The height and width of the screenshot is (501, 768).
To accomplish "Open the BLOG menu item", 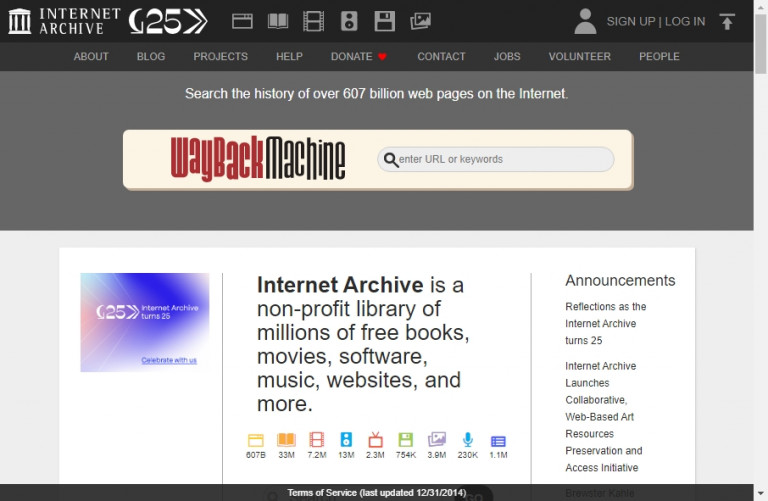I will pos(151,57).
